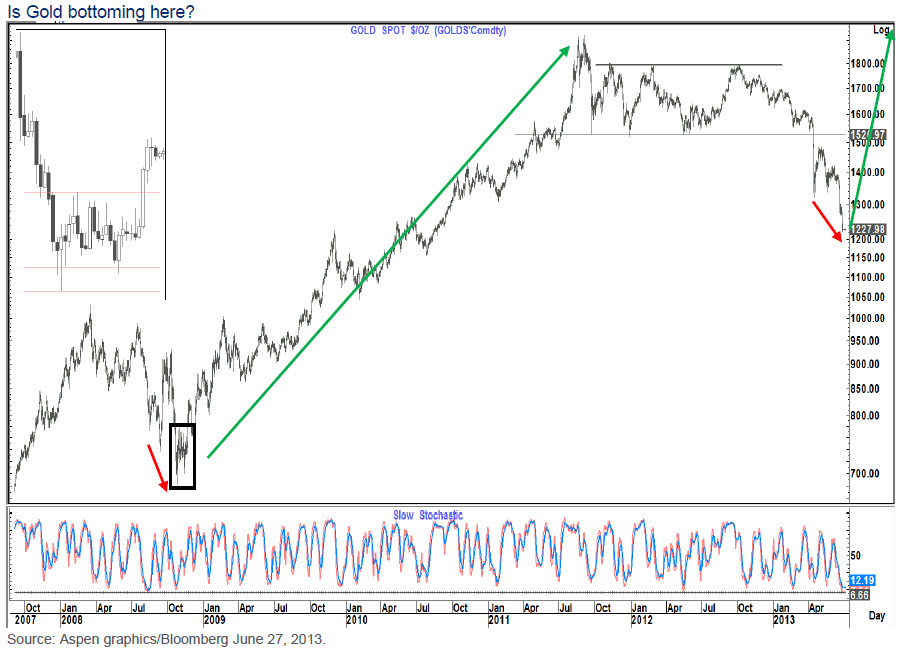Click the 1522.97 support level price tag

coord(869,134)
